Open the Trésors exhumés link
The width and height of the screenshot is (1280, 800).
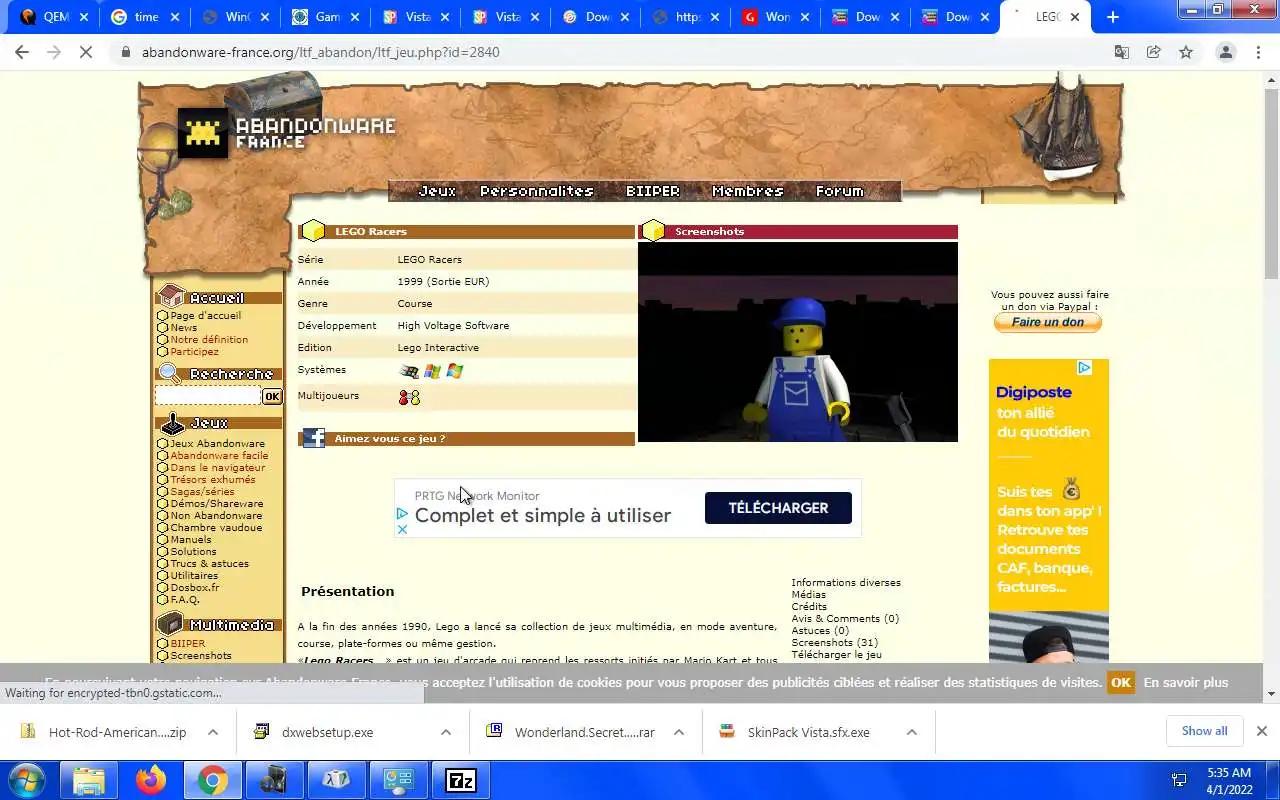(x=212, y=480)
